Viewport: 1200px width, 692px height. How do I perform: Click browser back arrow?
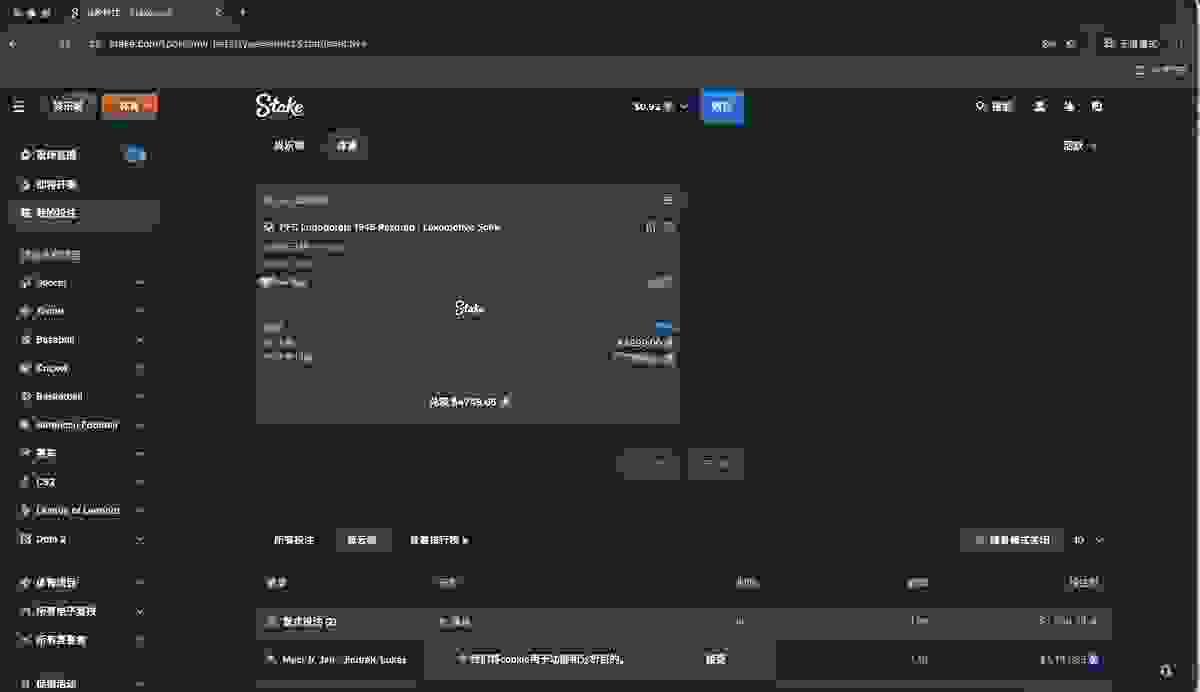(13, 44)
